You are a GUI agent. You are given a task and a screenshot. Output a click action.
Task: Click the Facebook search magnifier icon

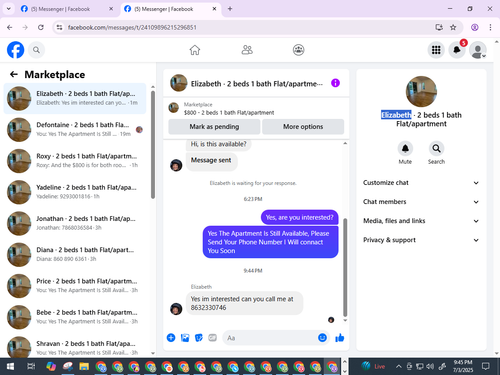click(36, 50)
